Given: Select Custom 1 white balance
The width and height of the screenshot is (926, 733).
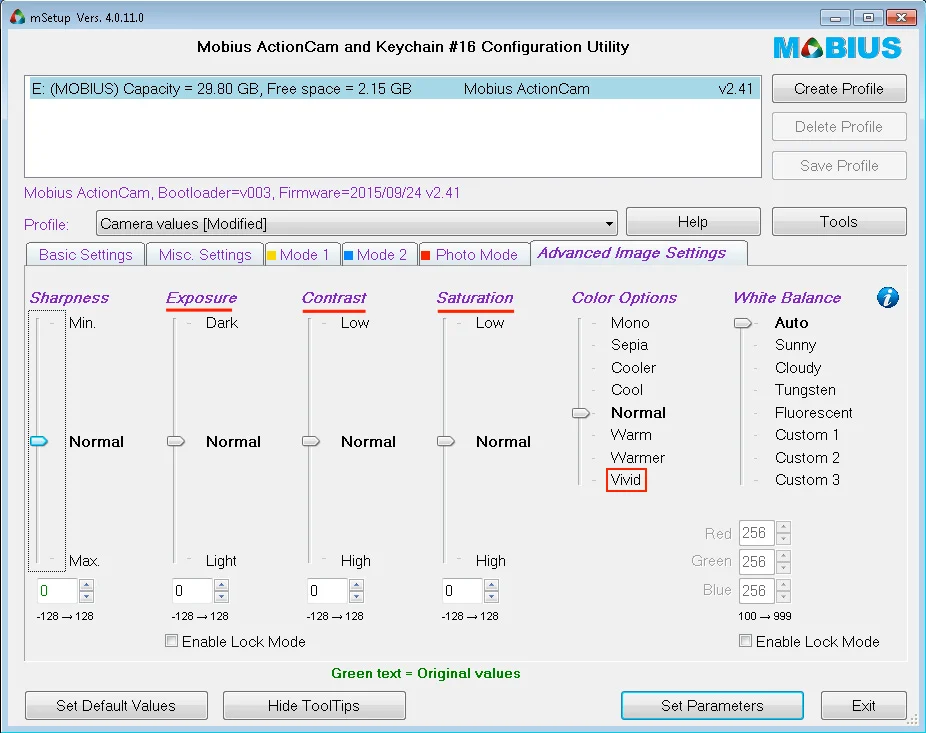Looking at the screenshot, I should 807,435.
